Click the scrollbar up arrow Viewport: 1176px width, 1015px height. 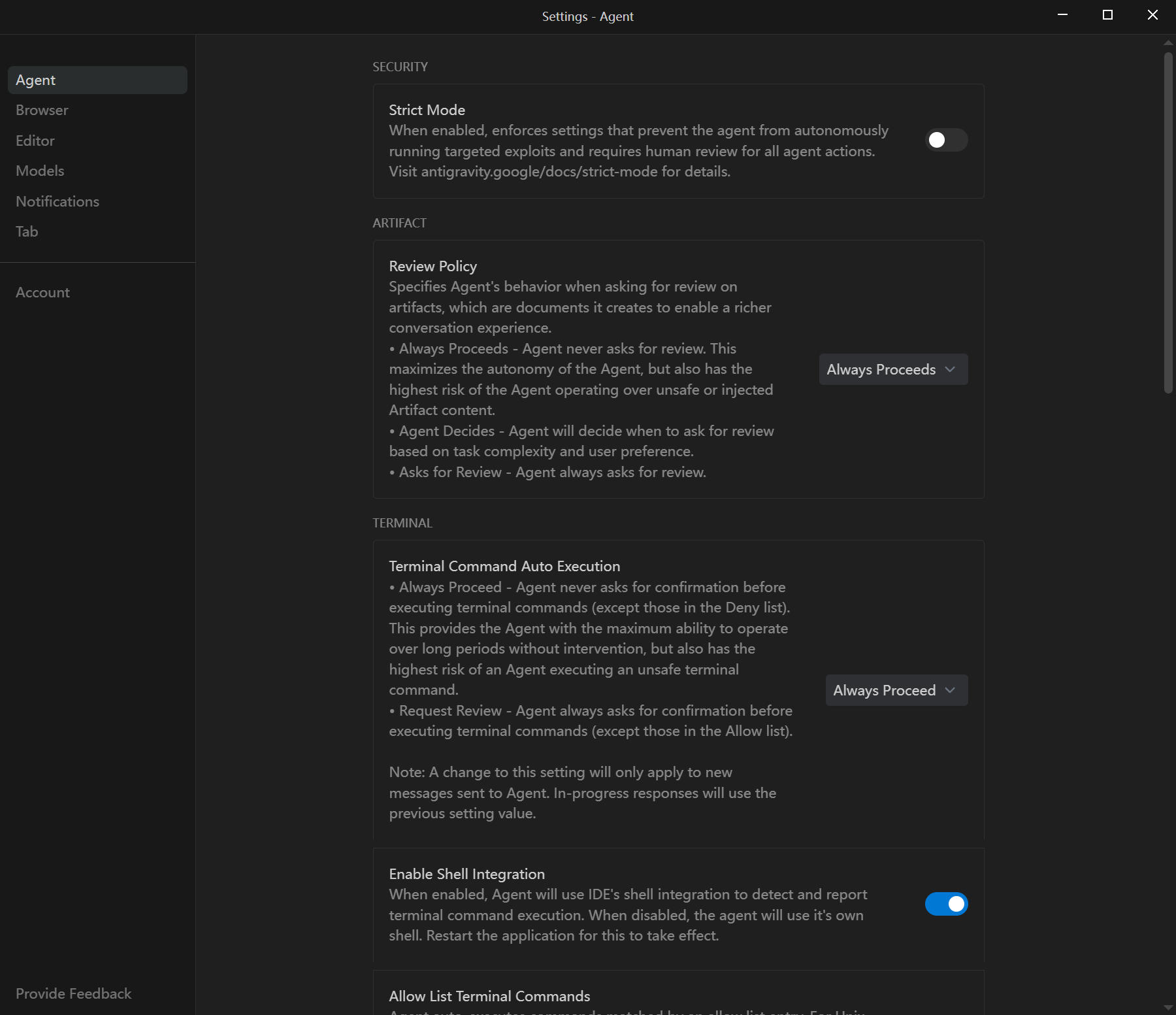(1168, 42)
